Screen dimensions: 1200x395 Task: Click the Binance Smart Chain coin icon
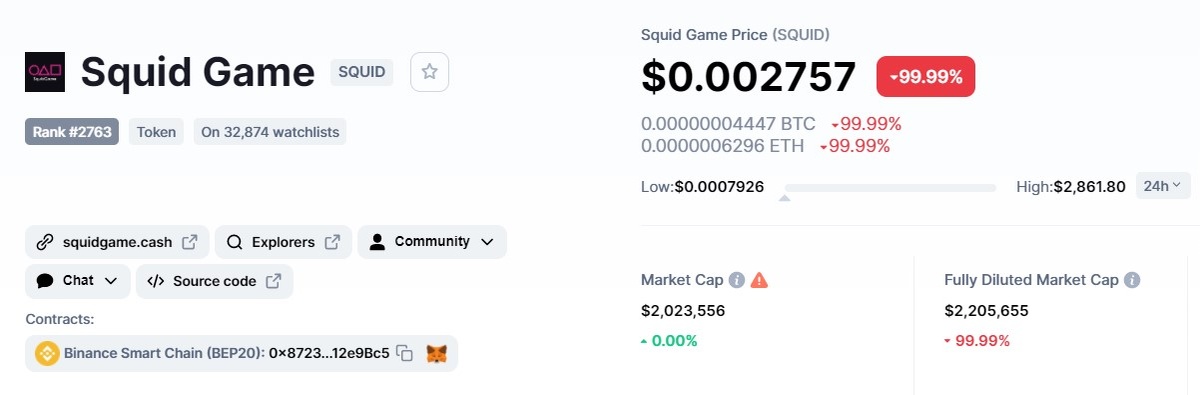47,353
